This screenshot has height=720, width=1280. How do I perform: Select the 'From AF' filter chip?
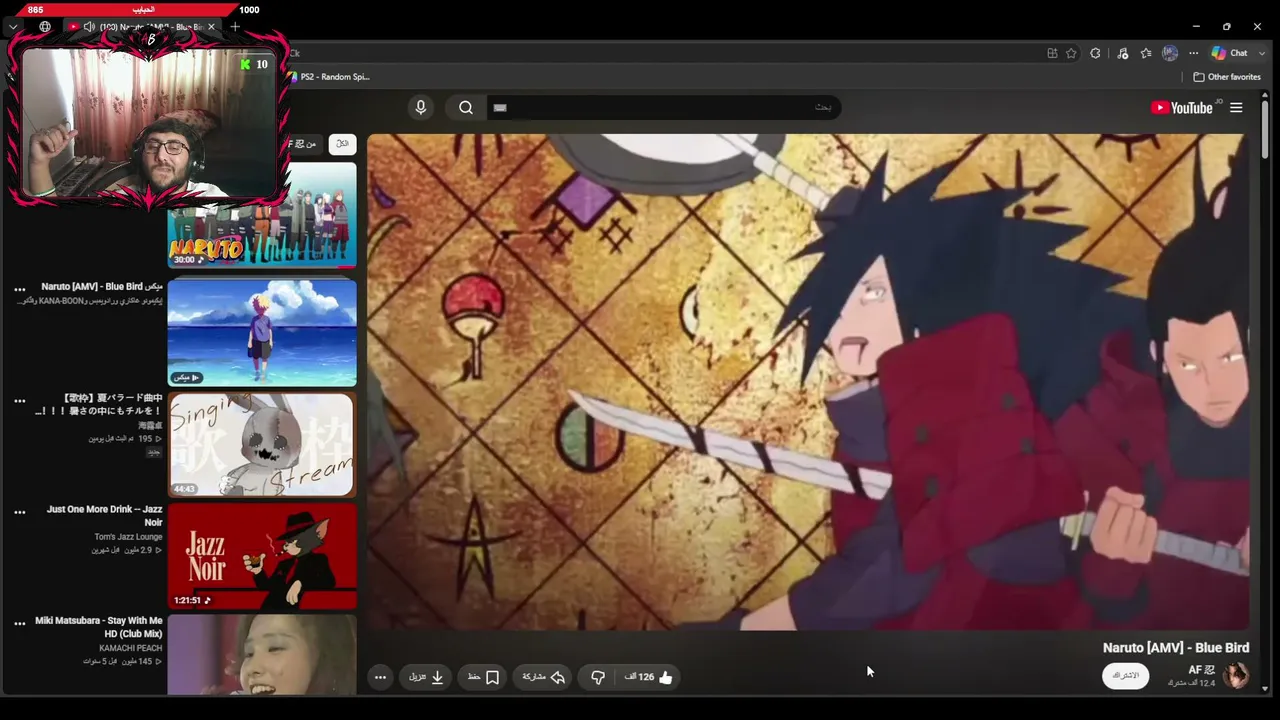coord(303,144)
